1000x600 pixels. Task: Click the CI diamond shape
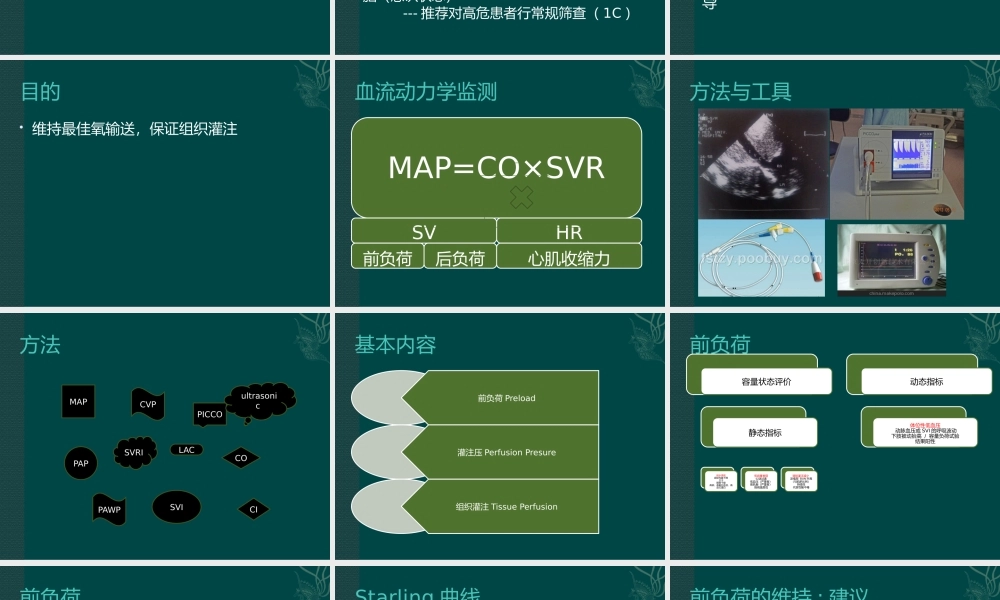[253, 508]
